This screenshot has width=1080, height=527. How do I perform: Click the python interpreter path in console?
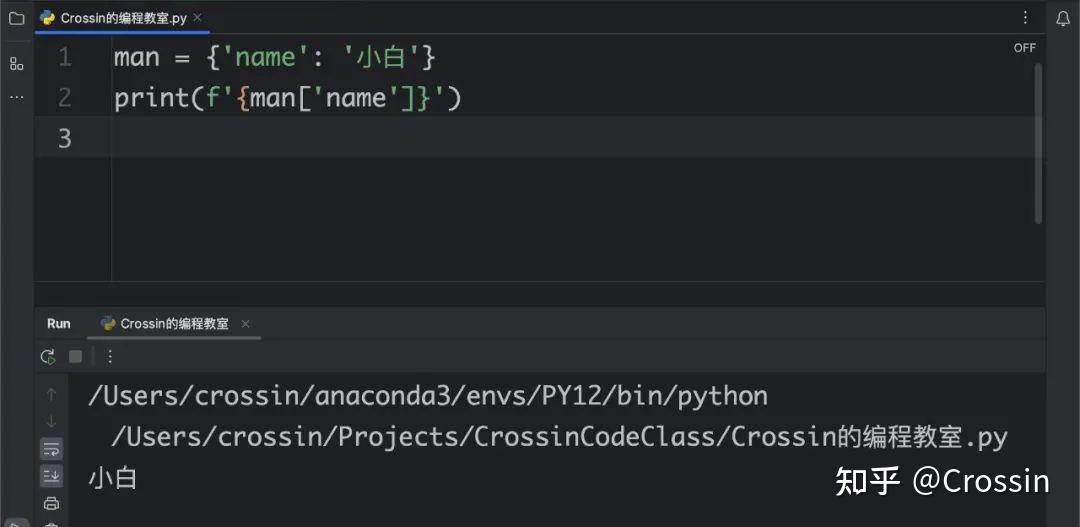click(x=428, y=396)
